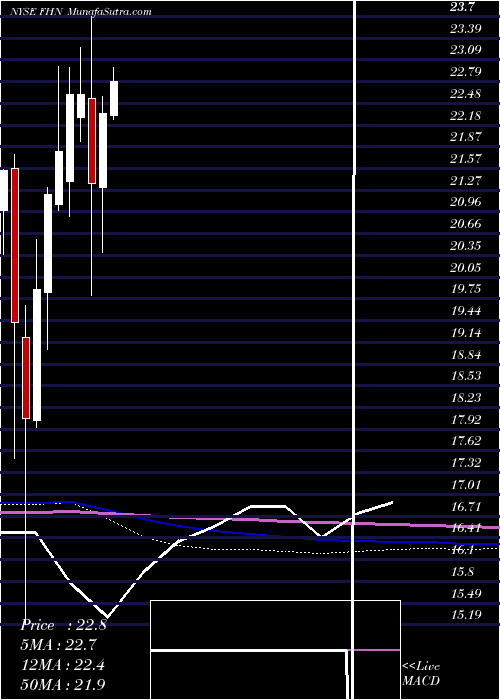
Task: Select the 23.39 price axis label
Action: (466, 29)
